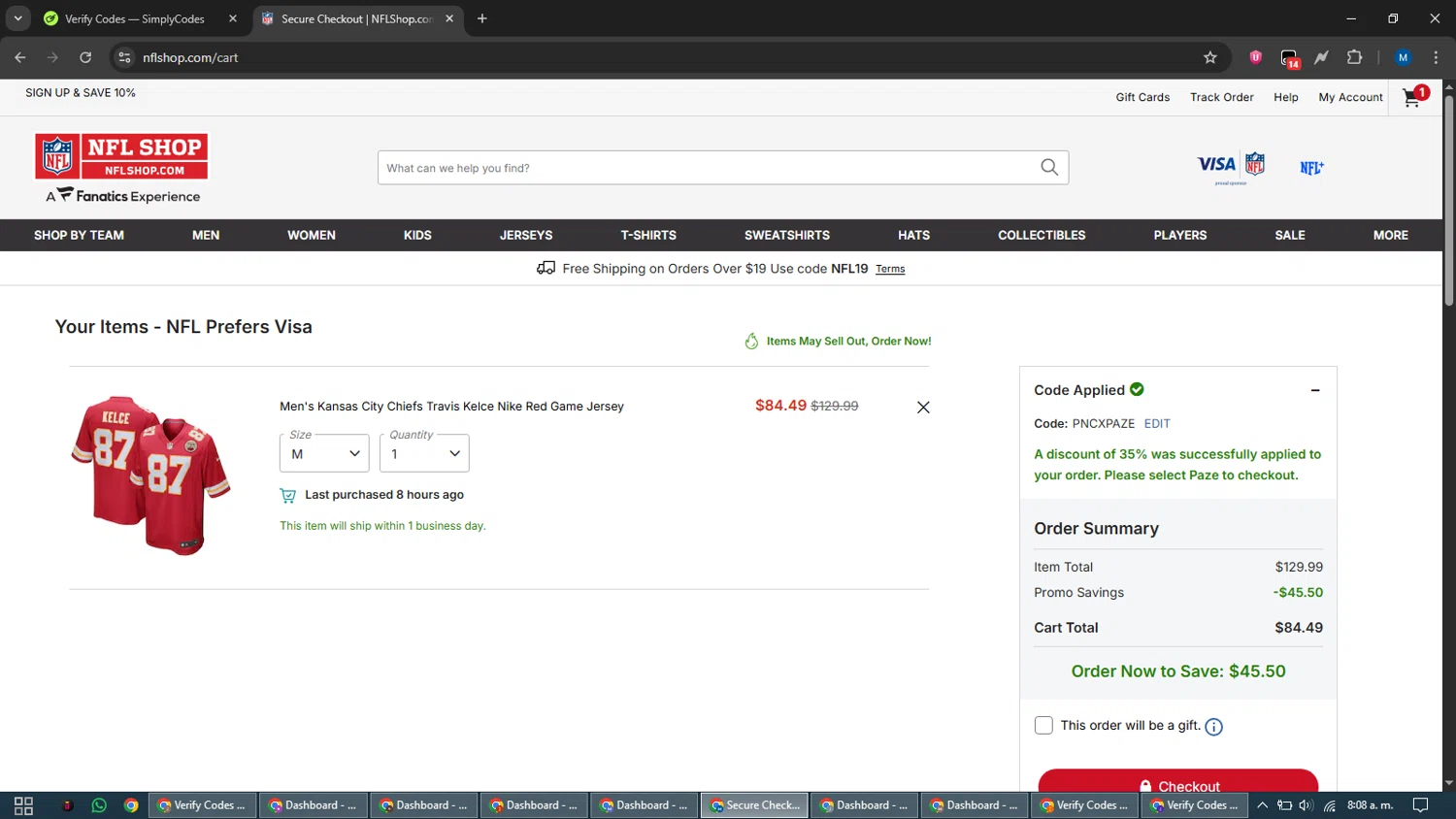
Task: Edit the applied promo code
Action: click(1157, 423)
